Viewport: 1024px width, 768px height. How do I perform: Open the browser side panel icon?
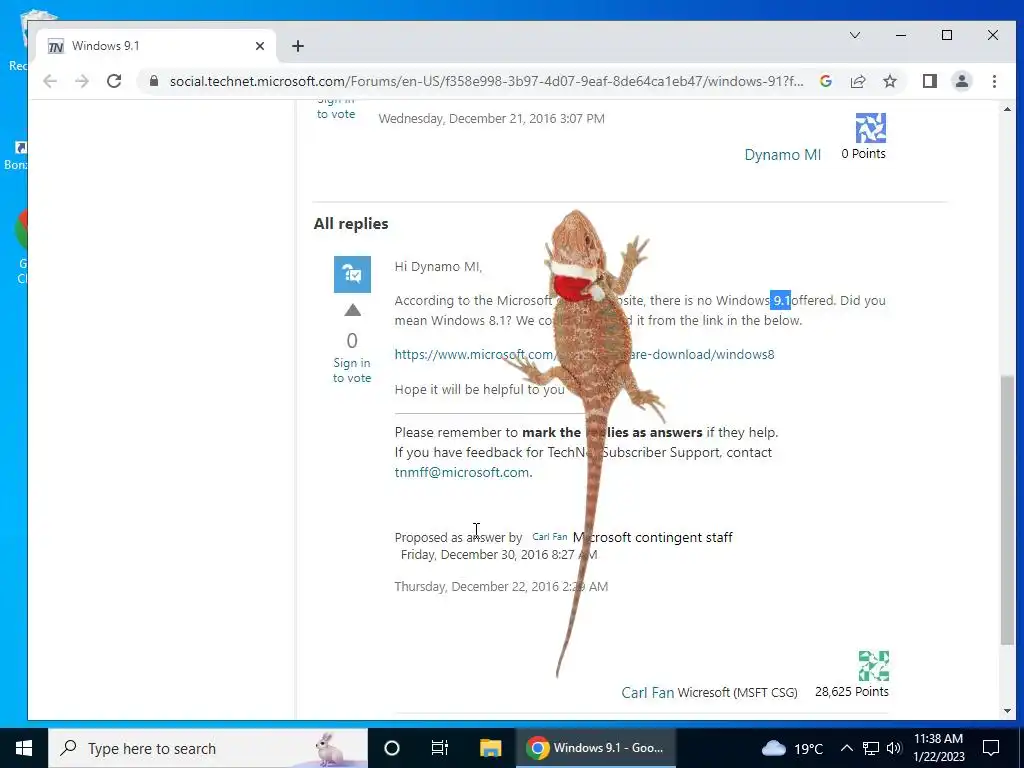coord(929,81)
